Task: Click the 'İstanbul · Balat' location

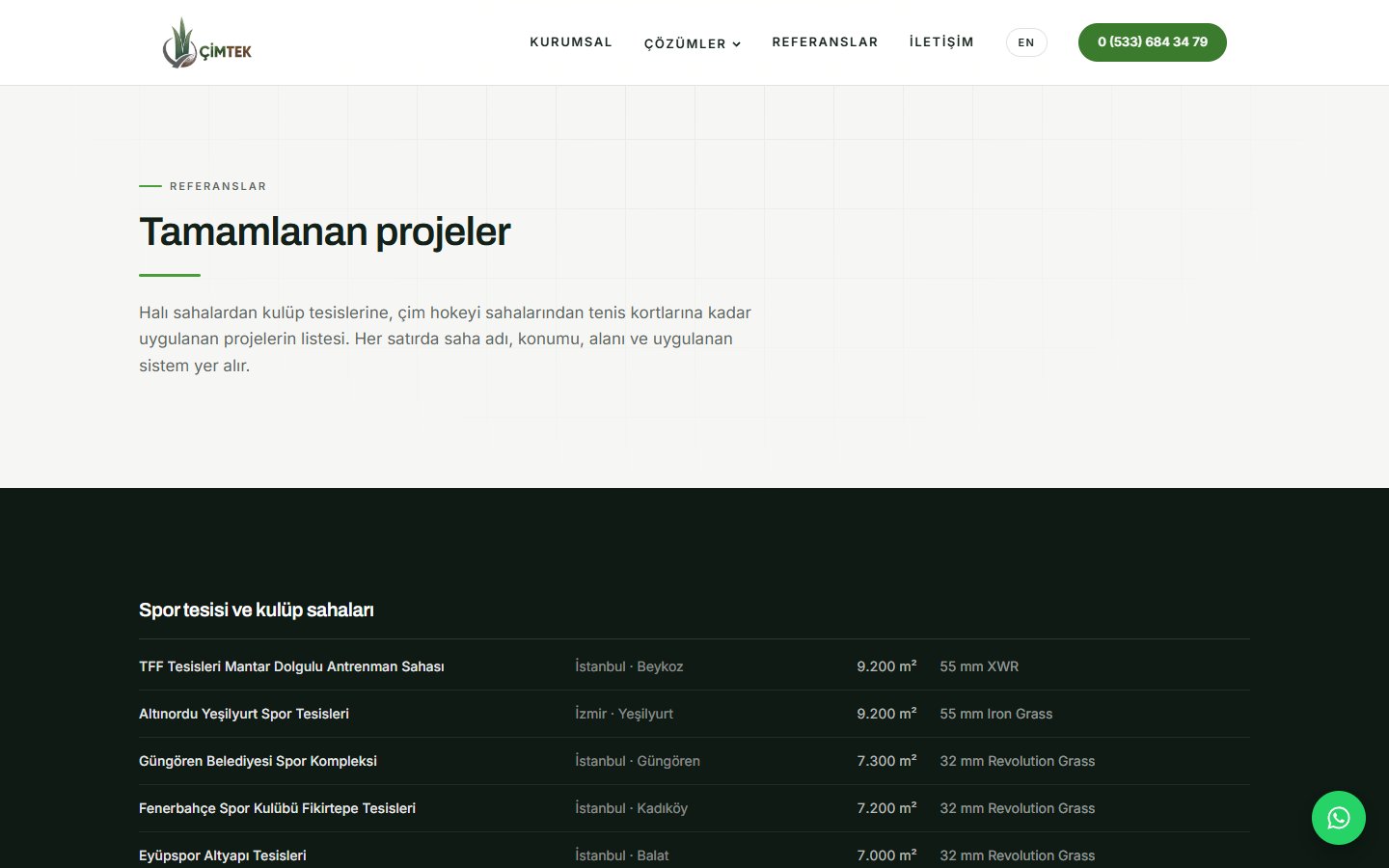Action: coord(622,855)
